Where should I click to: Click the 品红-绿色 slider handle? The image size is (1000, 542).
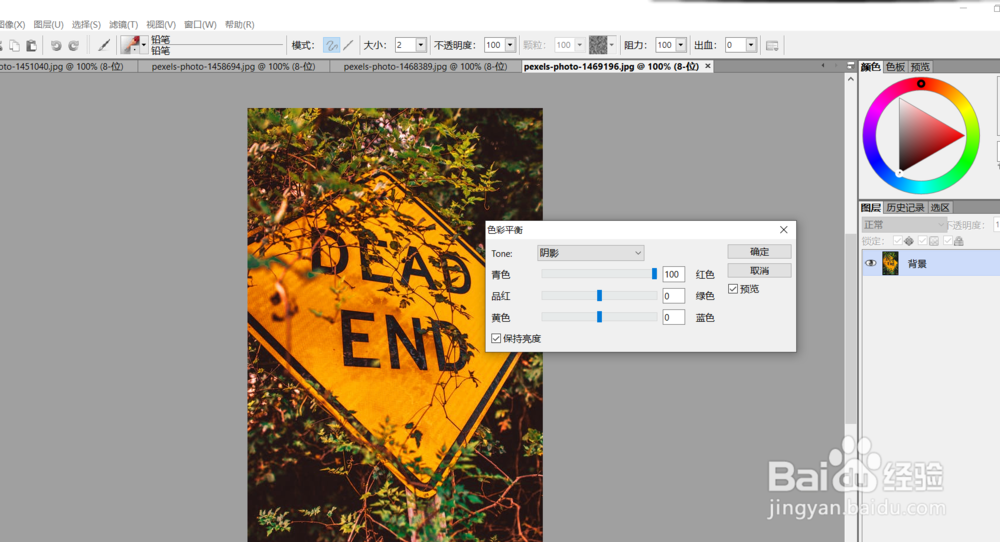tap(599, 295)
